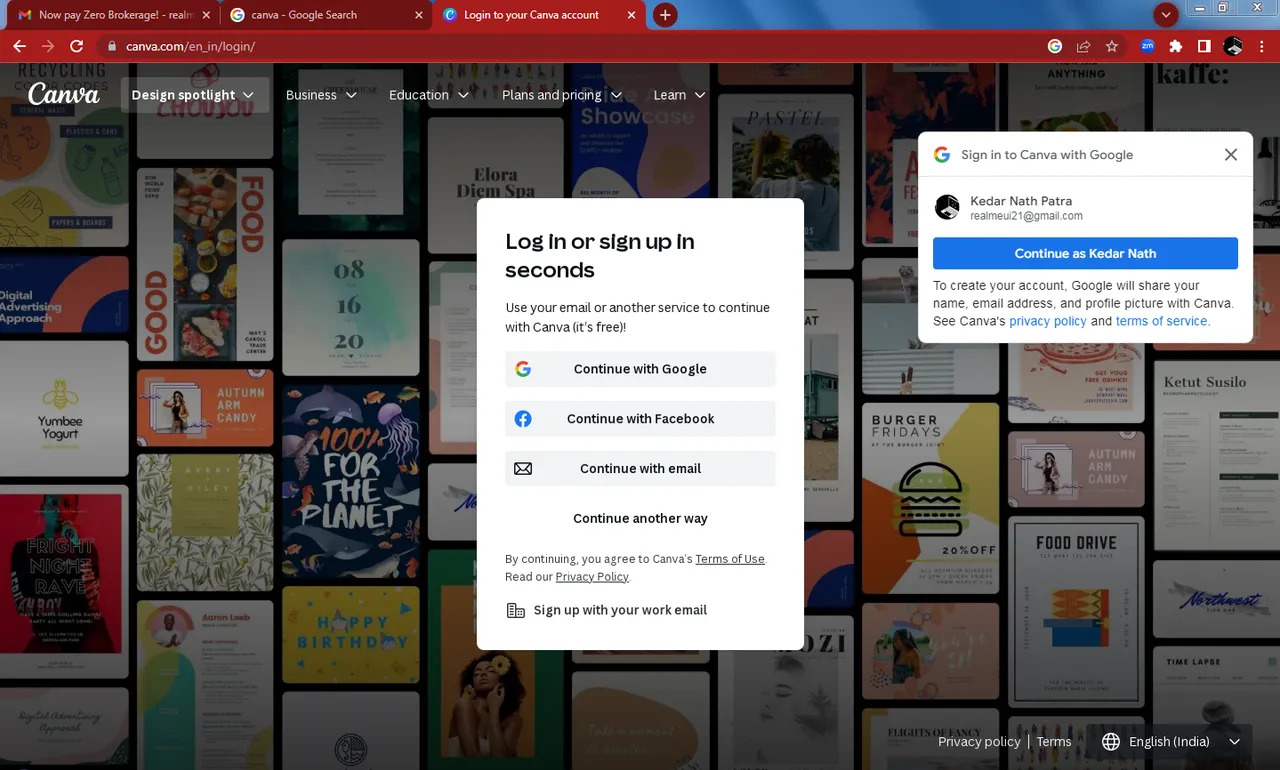Expand the Education menu
Viewport: 1280px width, 770px height.
tap(429, 95)
